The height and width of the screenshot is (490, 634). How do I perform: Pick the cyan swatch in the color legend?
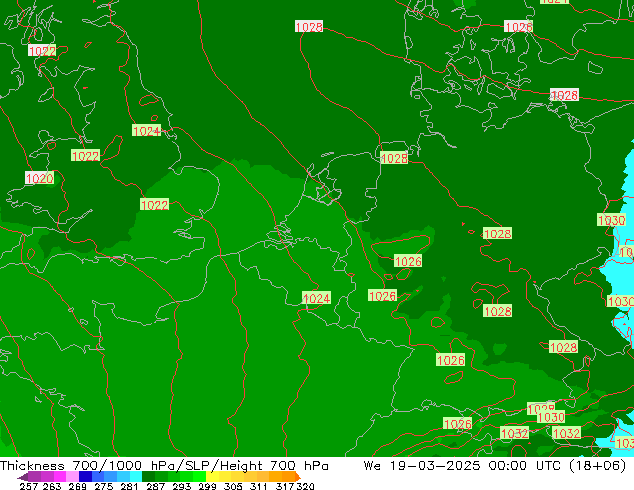click(136, 476)
